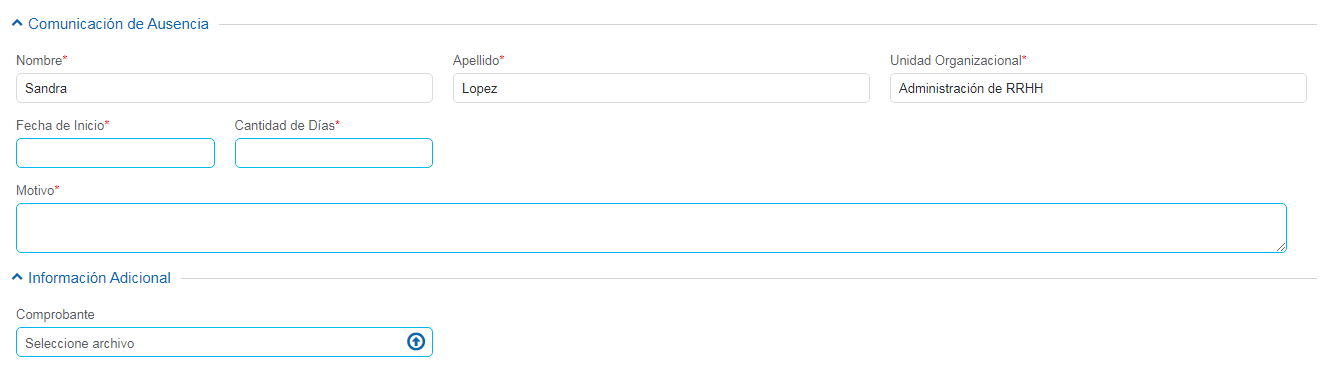Focus the Apellido field containing Lopez
The image size is (1327, 383).
pos(661,88)
